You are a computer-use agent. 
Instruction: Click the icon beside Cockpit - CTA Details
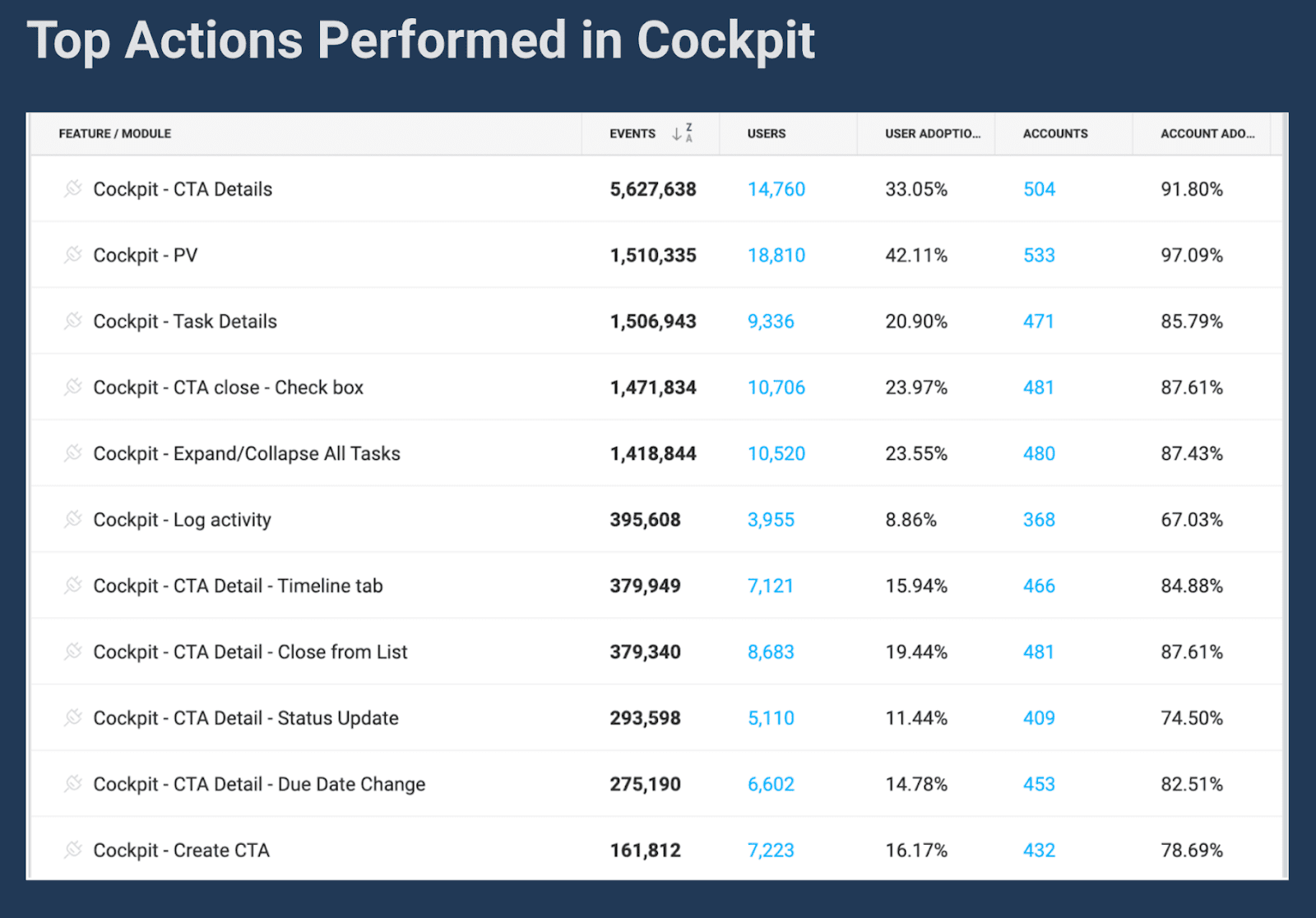click(x=73, y=188)
